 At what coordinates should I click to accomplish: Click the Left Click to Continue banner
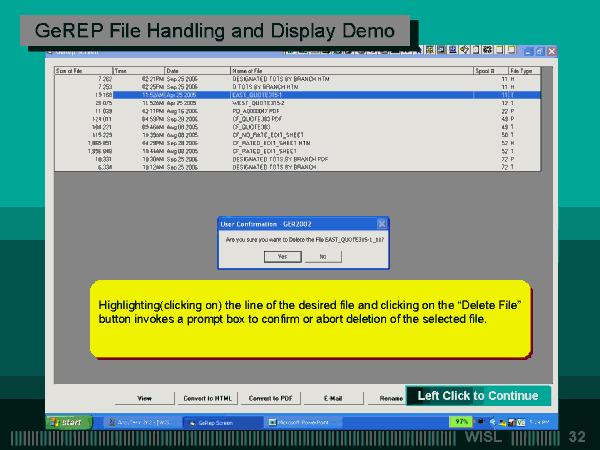coord(478,396)
